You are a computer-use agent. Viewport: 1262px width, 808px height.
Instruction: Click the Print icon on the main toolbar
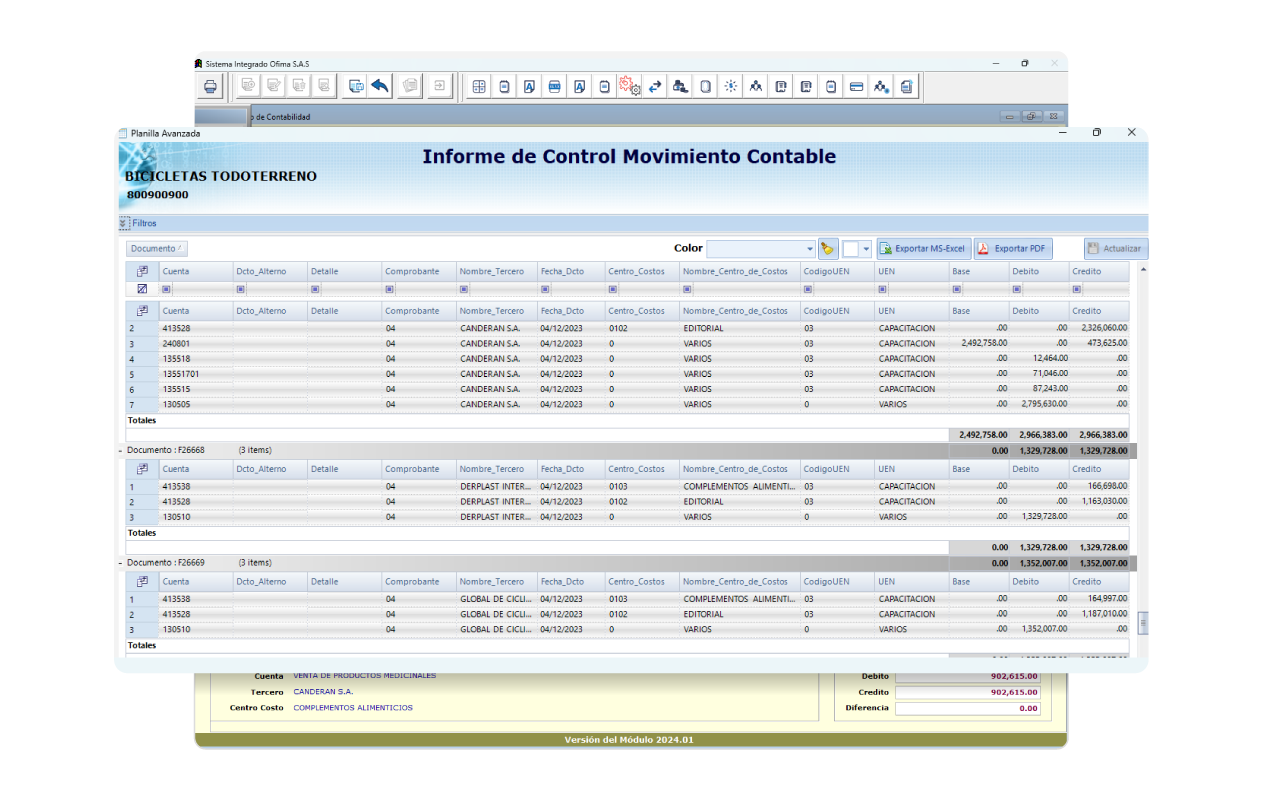click(x=210, y=86)
